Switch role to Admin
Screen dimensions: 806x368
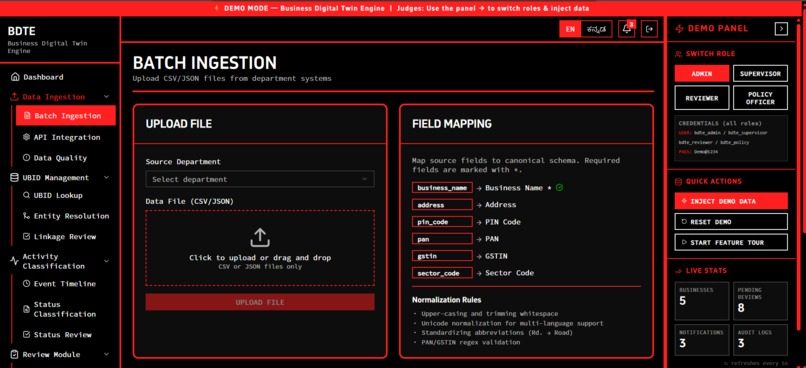coord(702,73)
